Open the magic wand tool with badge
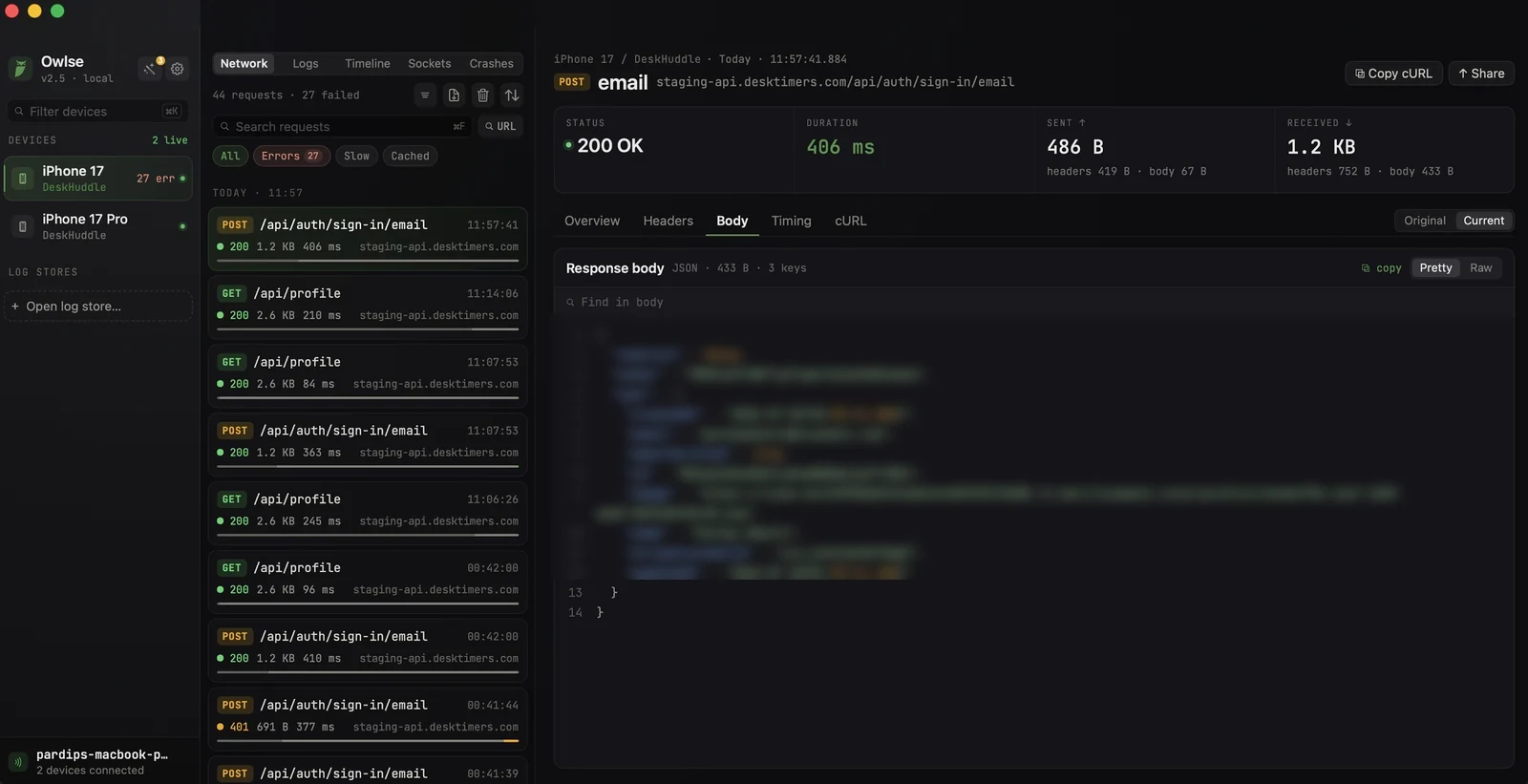The height and width of the screenshot is (784, 1528). click(152, 68)
